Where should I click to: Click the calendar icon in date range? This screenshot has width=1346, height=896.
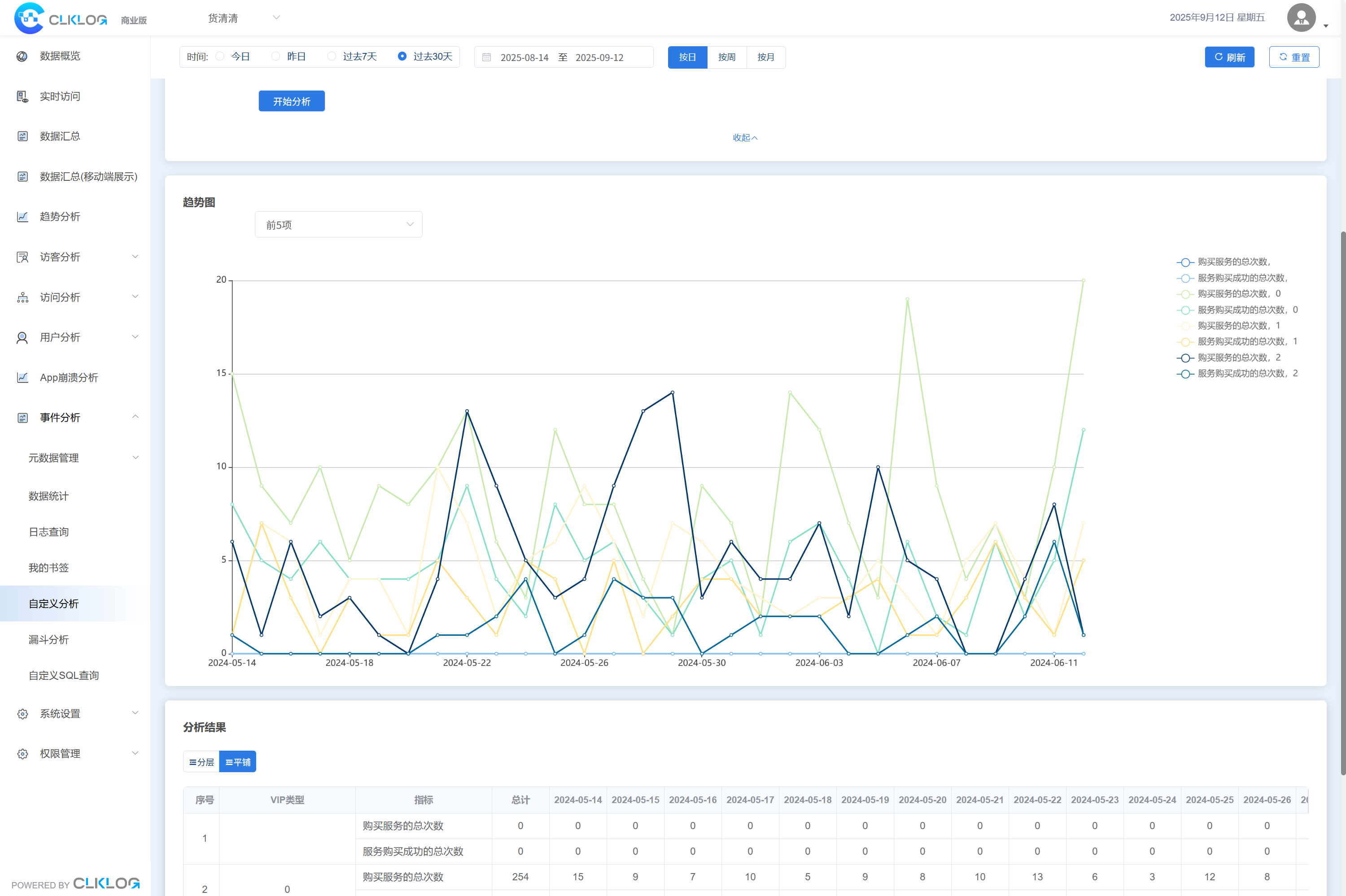tap(487, 58)
